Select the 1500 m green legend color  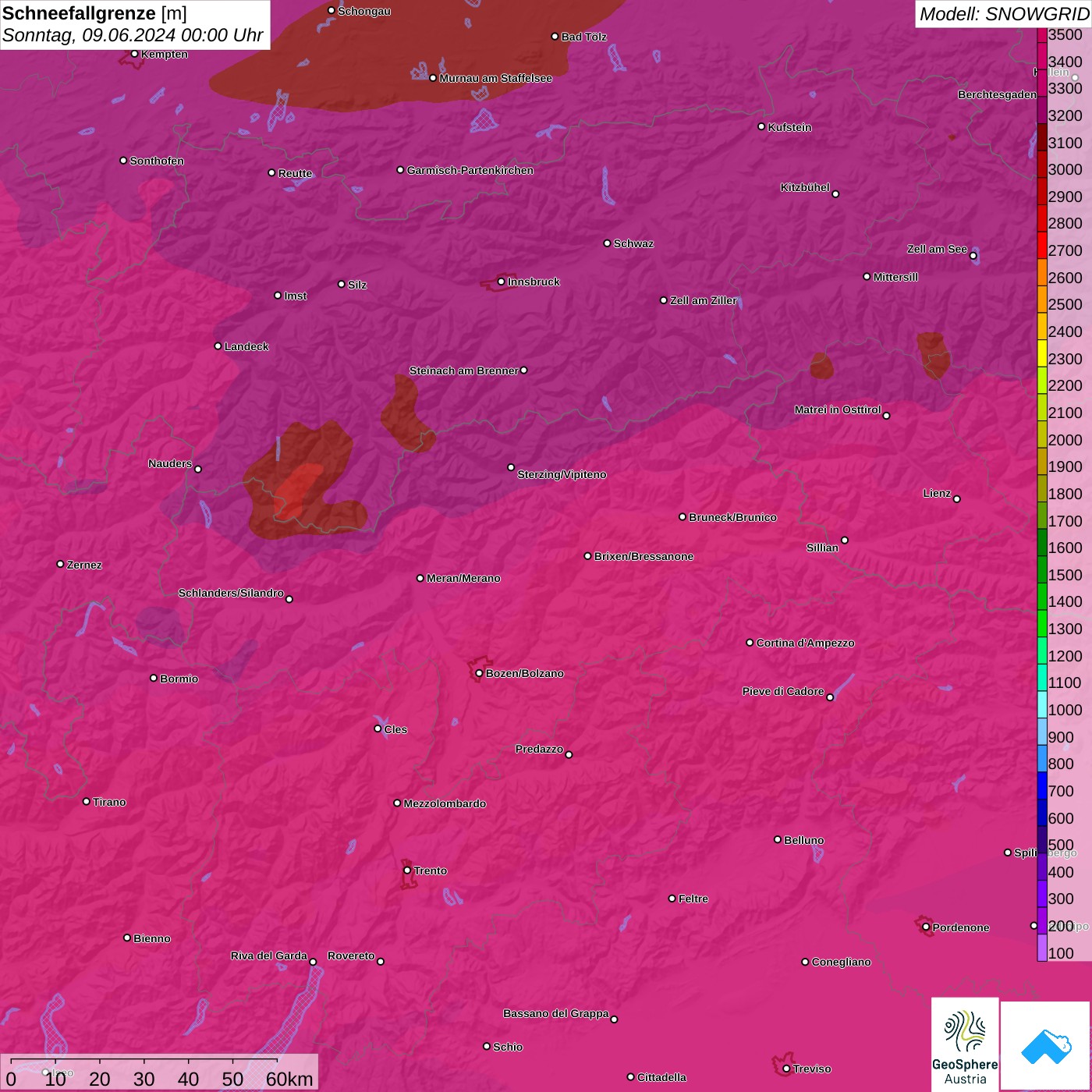(x=1042, y=569)
